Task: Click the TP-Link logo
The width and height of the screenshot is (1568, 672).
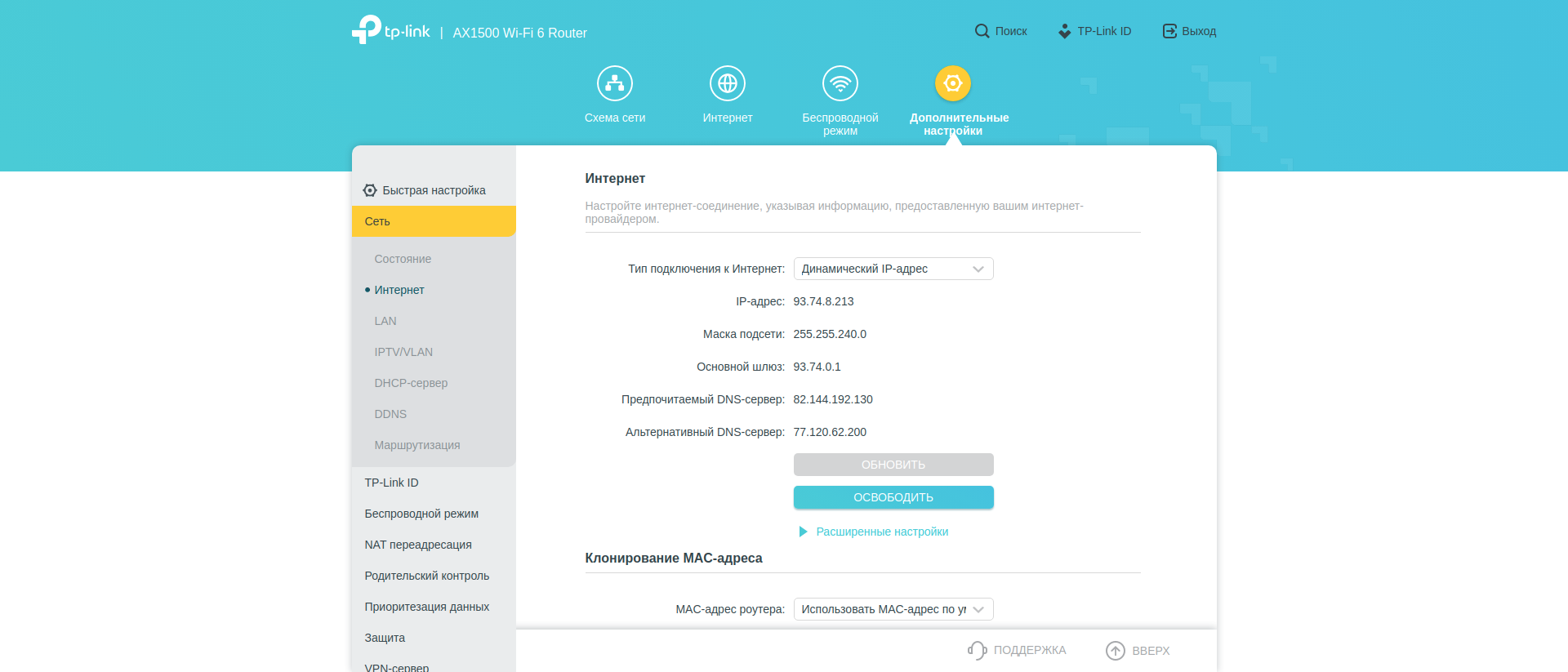Action: point(390,31)
